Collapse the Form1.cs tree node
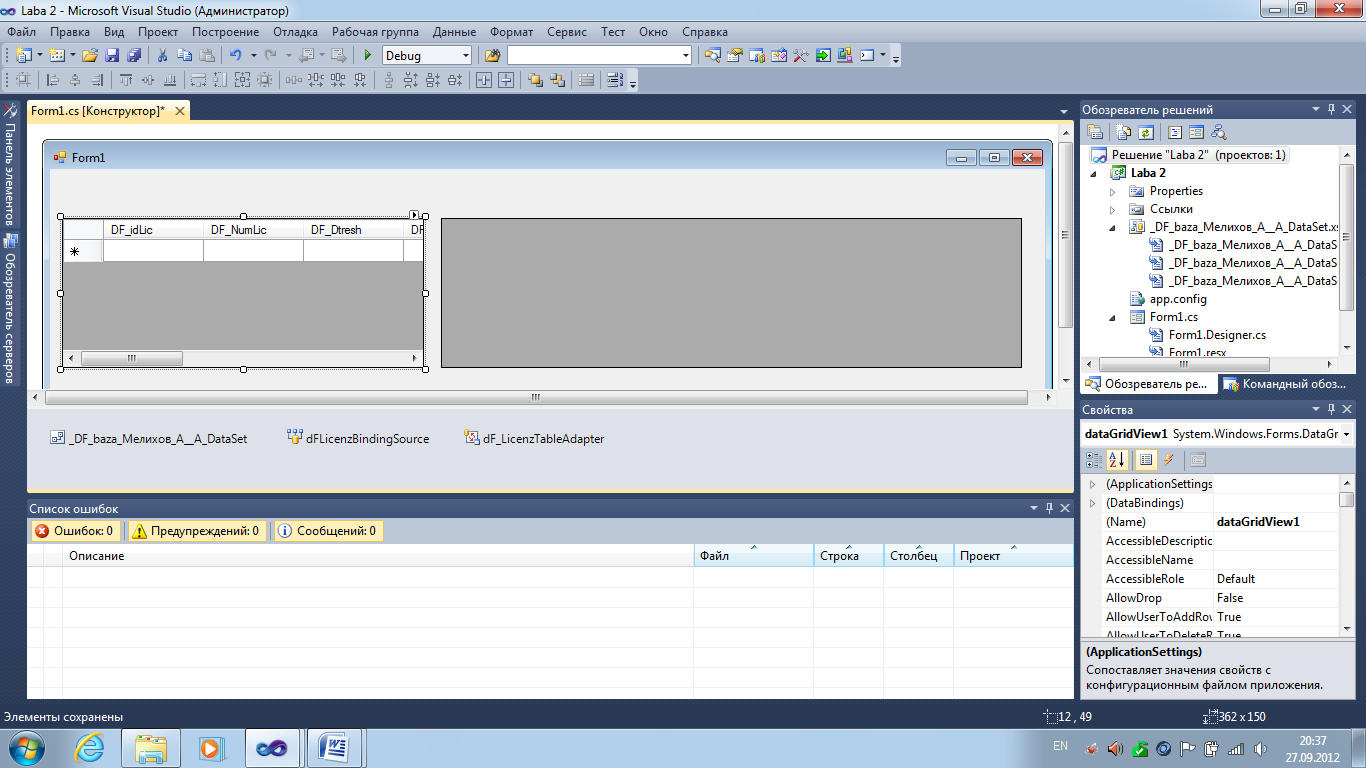 point(1112,317)
